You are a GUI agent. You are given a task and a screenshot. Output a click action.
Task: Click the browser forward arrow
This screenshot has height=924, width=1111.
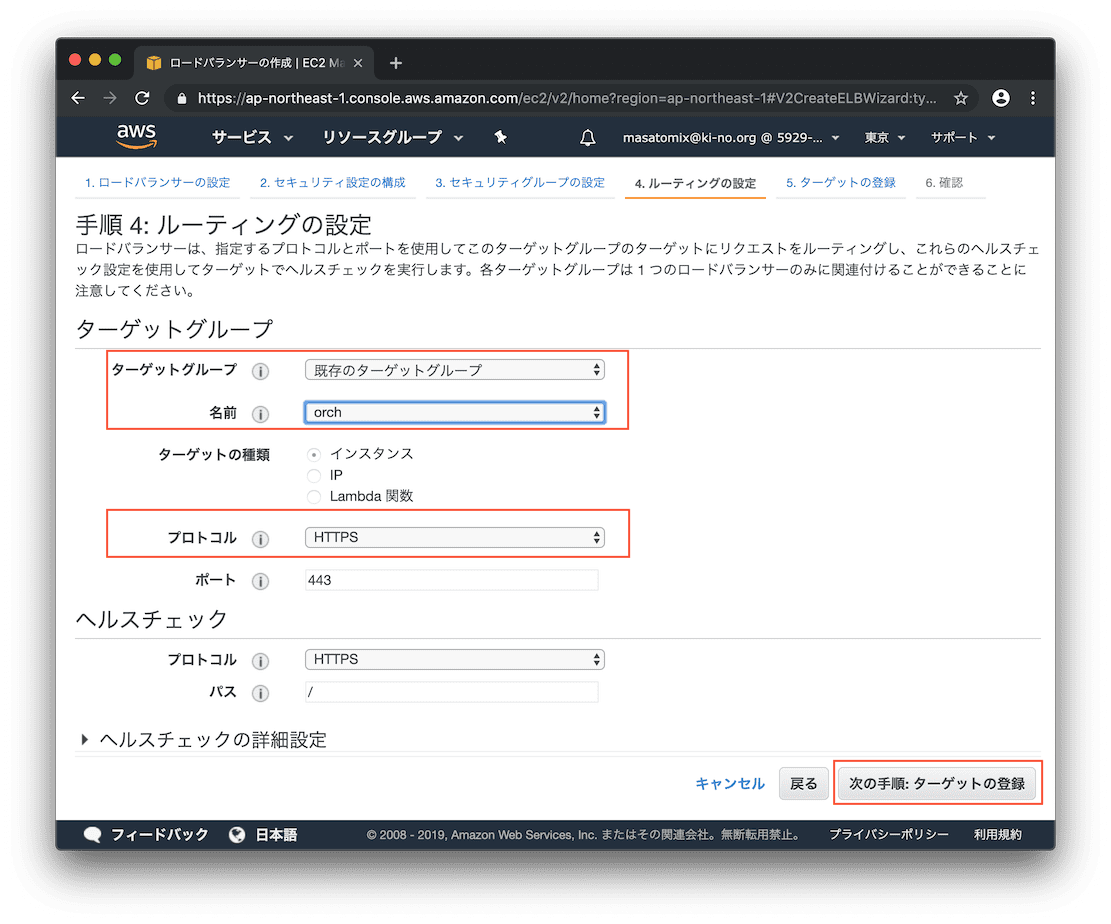coord(110,98)
